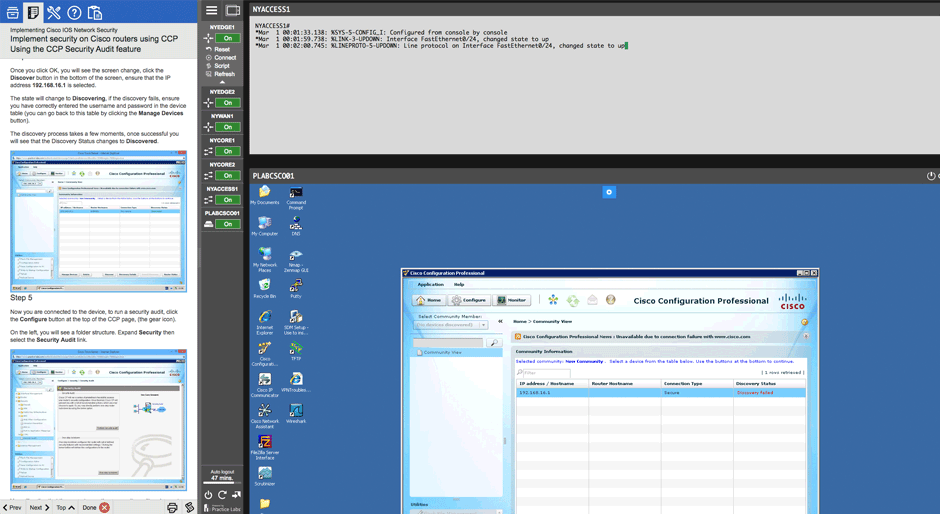This screenshot has width=940, height=514.
Task: Toggle NYCORE2 power On button
Action: point(228,176)
